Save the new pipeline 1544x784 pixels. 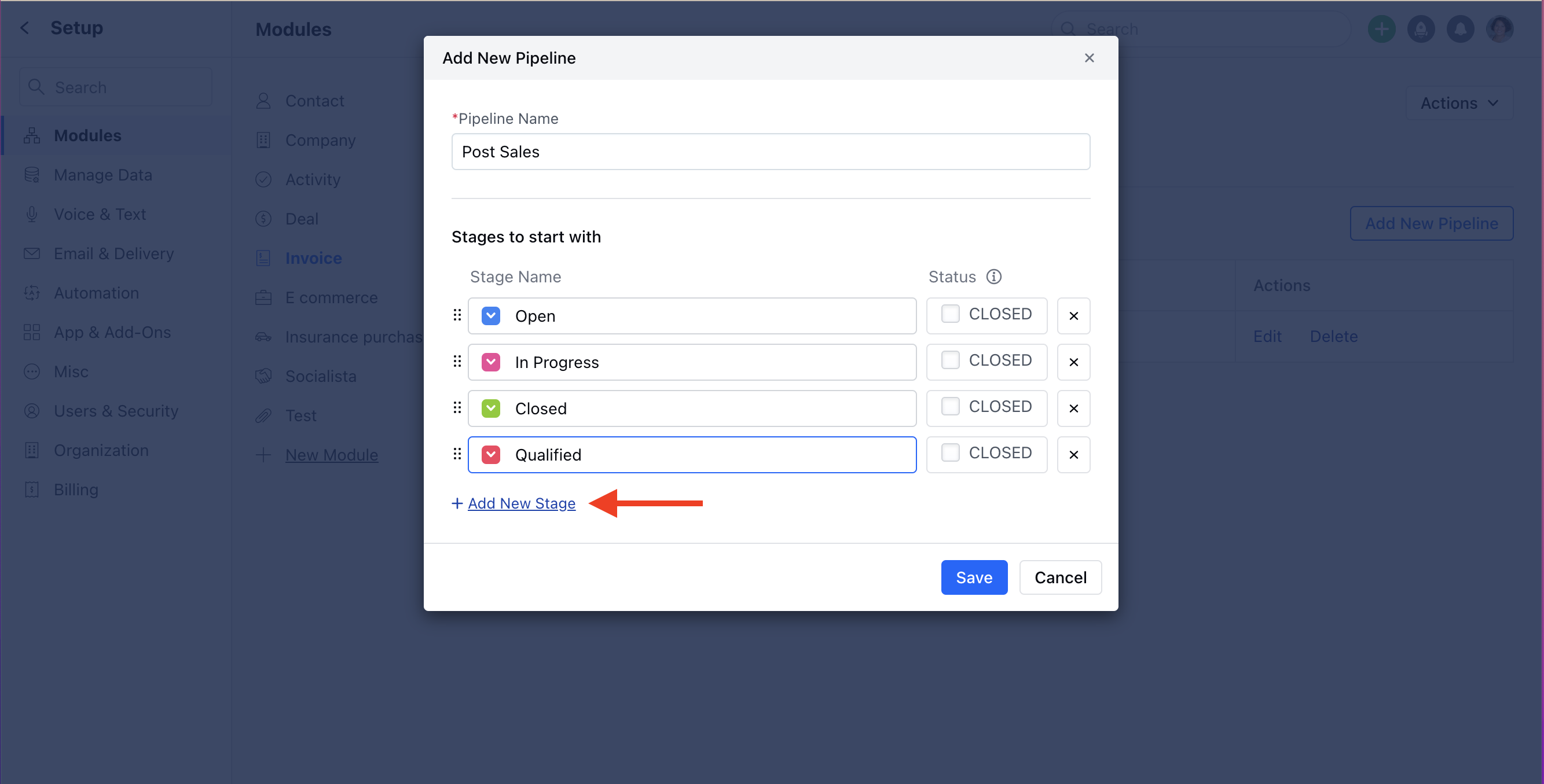[x=973, y=577]
